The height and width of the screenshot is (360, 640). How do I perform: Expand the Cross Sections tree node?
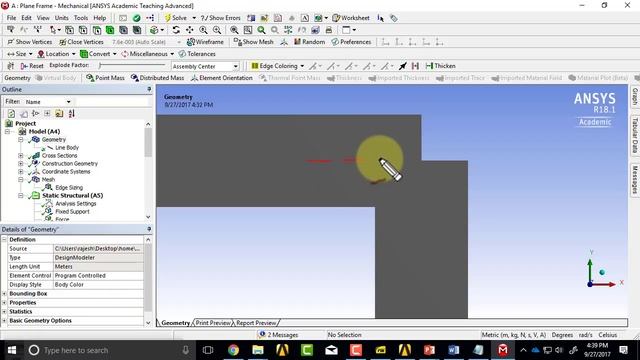coord(21,156)
